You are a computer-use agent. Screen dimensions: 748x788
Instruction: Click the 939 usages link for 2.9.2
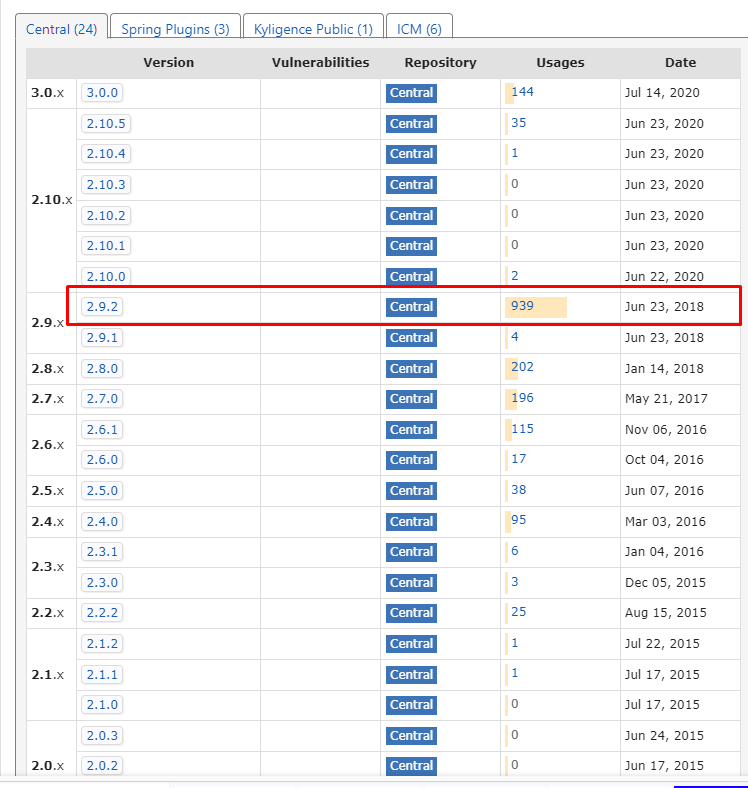coord(522,306)
